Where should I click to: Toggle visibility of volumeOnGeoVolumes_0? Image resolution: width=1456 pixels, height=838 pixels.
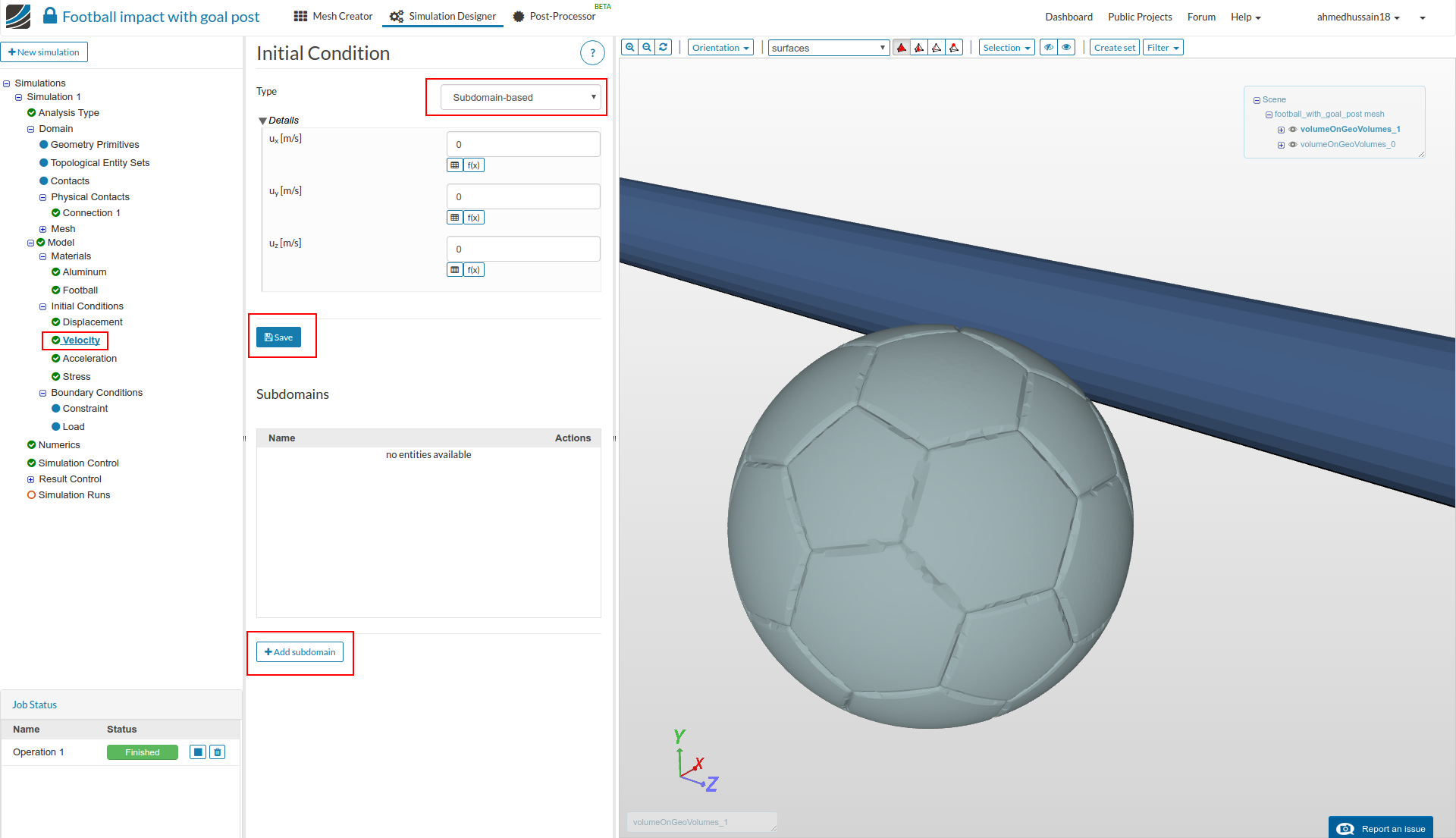(x=1293, y=145)
